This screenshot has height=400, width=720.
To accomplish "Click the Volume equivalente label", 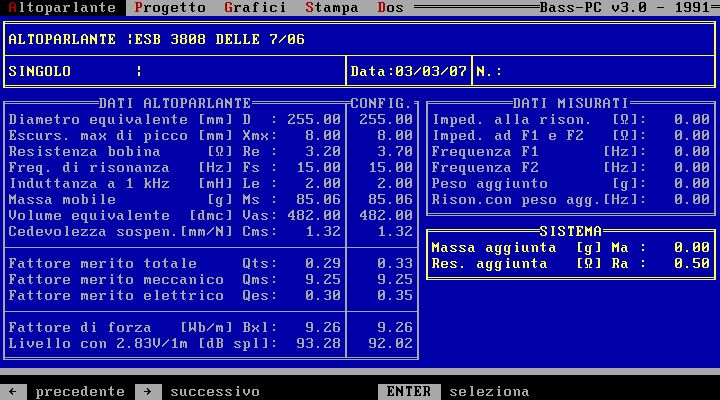I will tap(89, 215).
